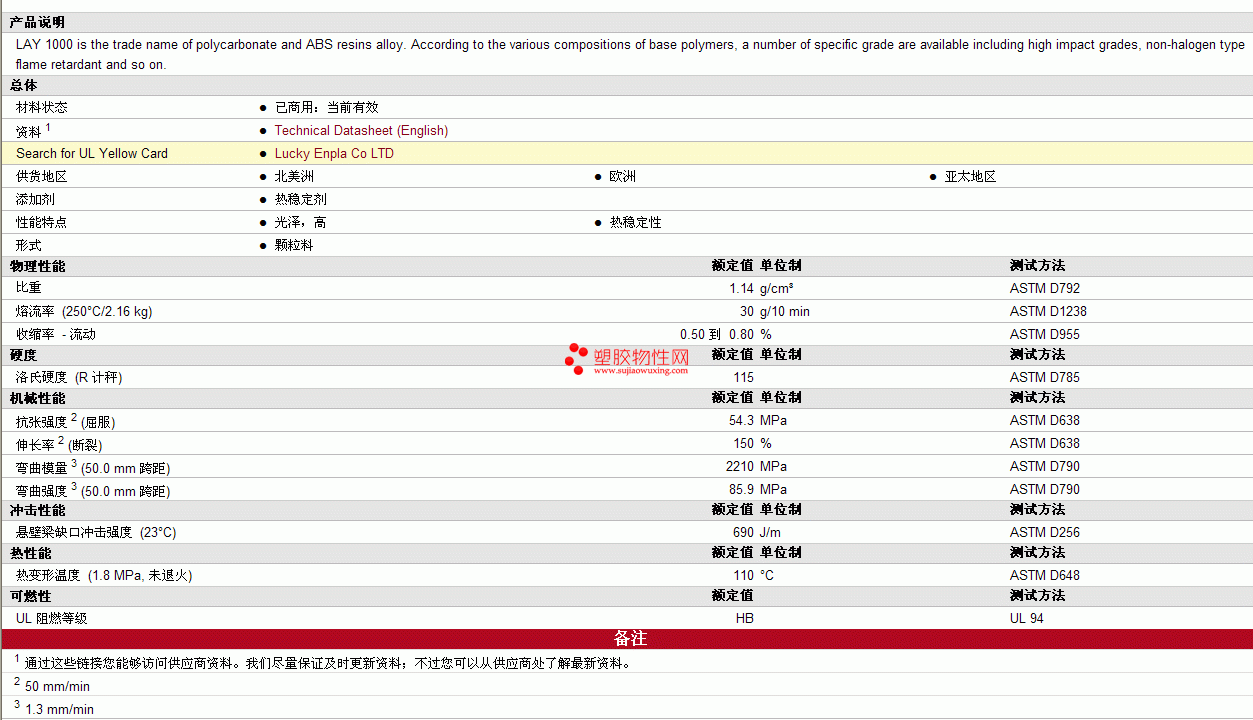Click the ASTM D955 test method
This screenshot has height=720, width=1253.
coord(1045,335)
